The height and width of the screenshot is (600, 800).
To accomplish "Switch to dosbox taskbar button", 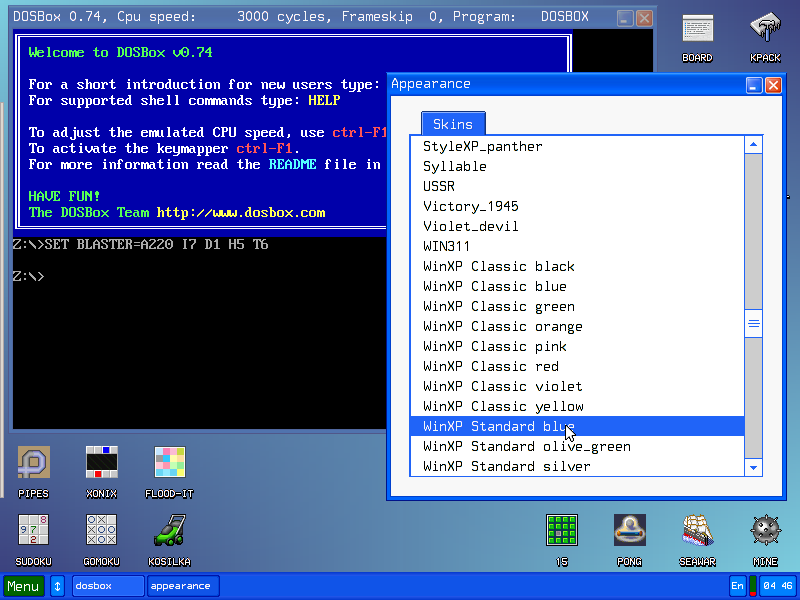I will coord(108,586).
